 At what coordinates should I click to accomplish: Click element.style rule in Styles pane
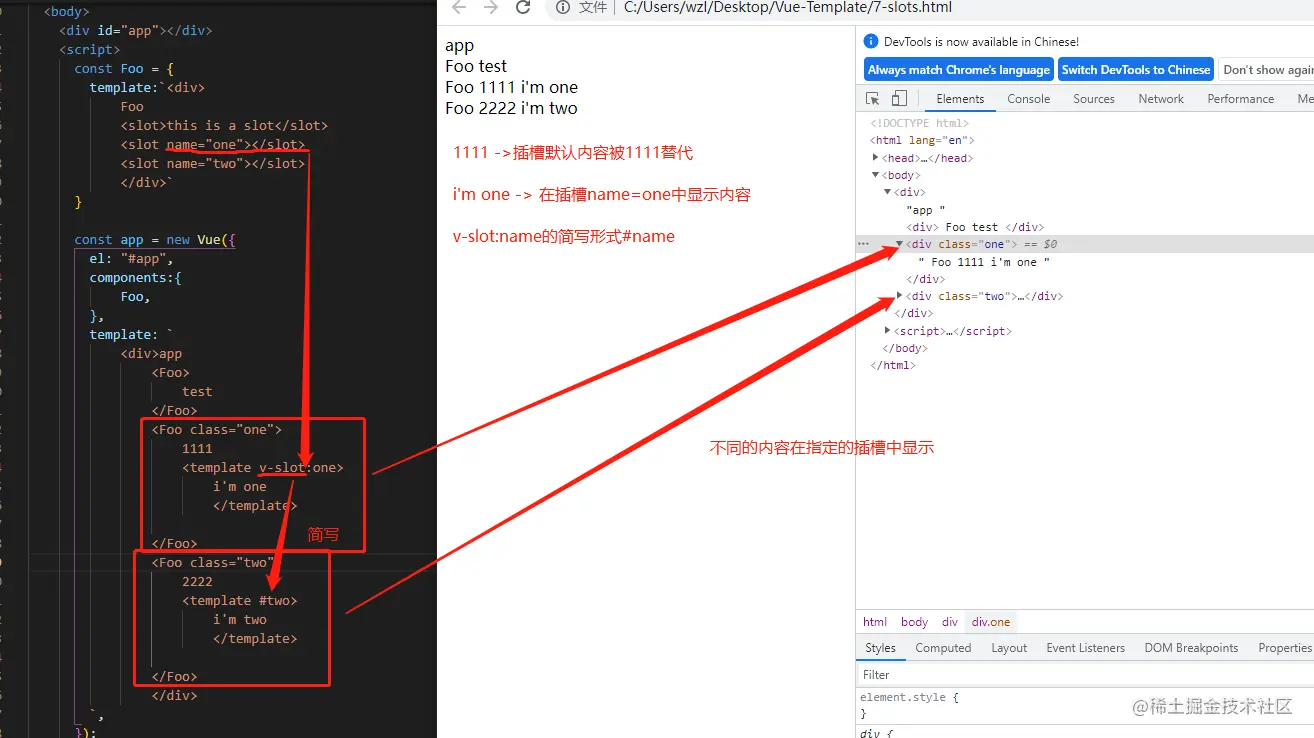909,697
